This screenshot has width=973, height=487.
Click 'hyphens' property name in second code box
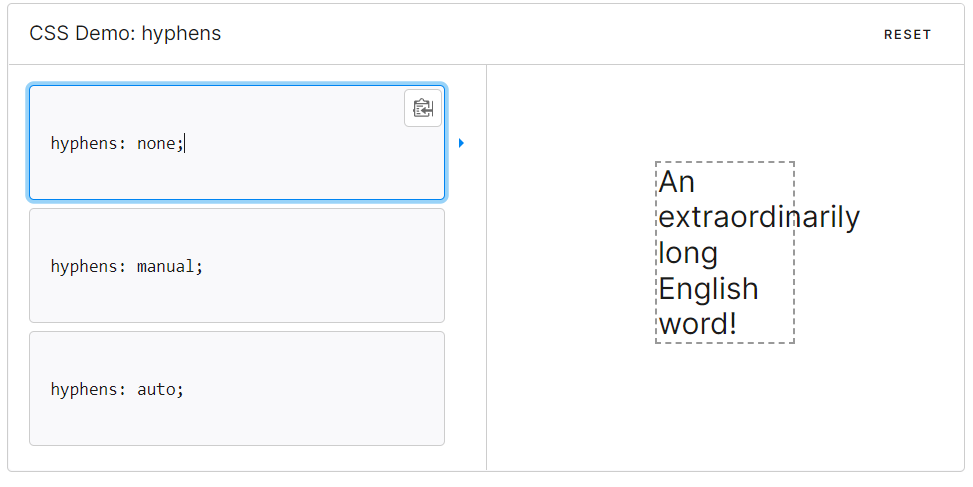pos(84,267)
